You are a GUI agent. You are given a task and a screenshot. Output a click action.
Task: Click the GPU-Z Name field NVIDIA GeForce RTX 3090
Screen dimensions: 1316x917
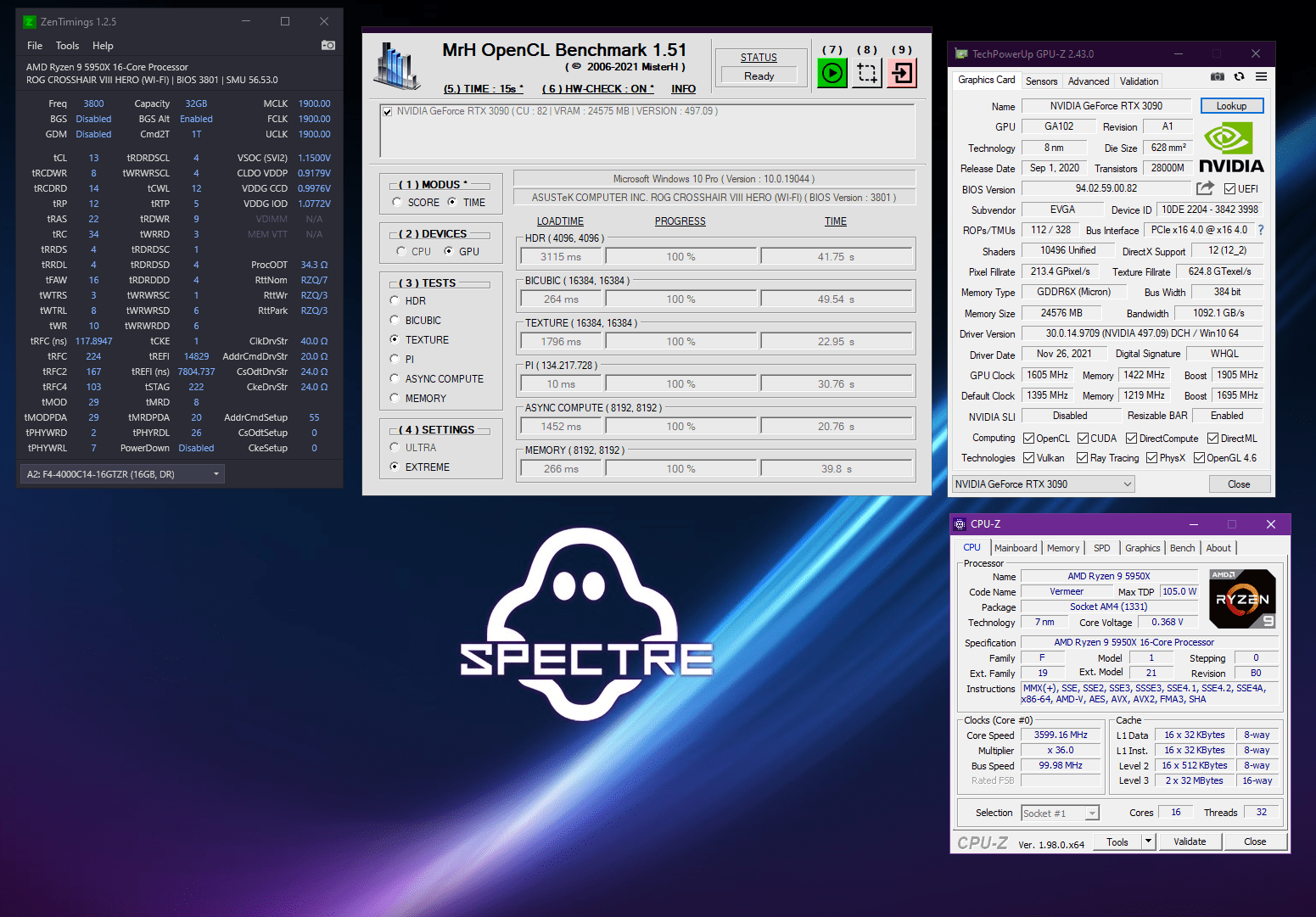click(1106, 106)
